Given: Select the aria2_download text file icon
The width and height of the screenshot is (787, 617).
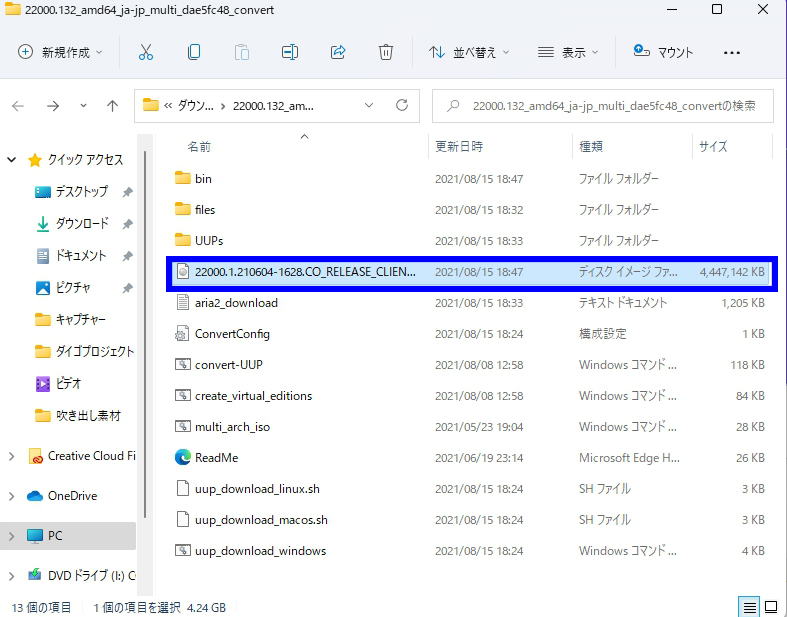Looking at the screenshot, I should pos(183,303).
